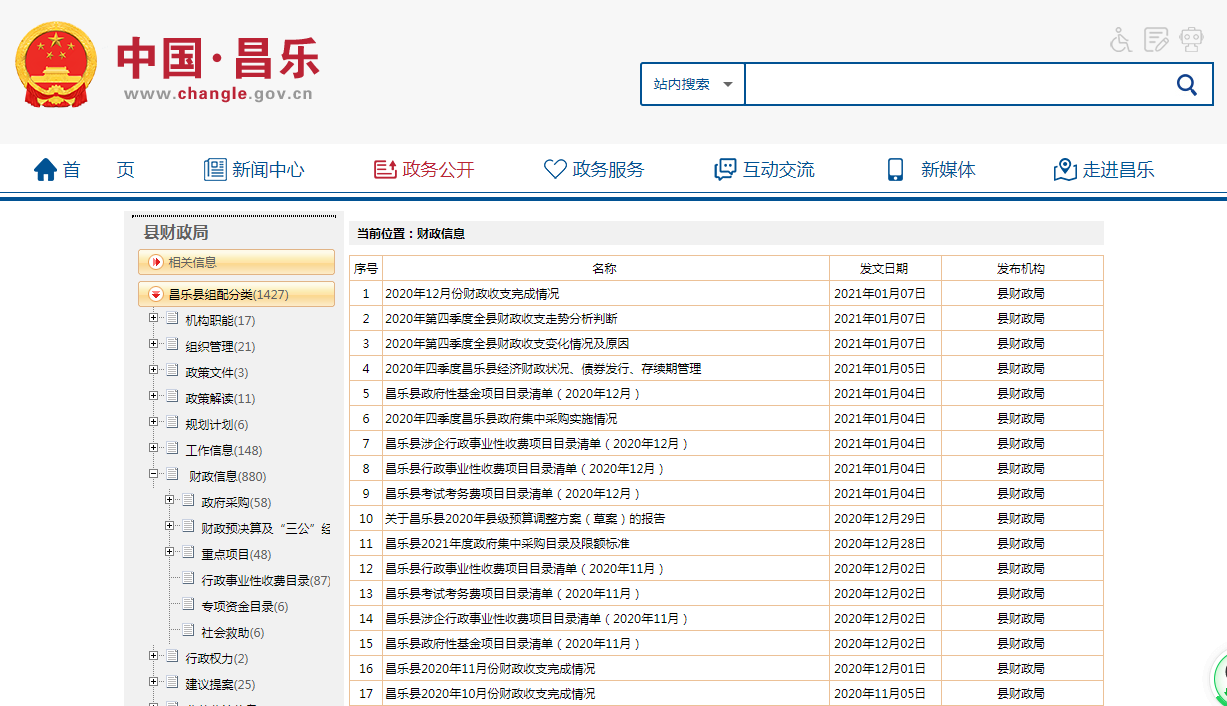Click the floating widget at right edge
The height and width of the screenshot is (706, 1227).
[x=1219, y=678]
